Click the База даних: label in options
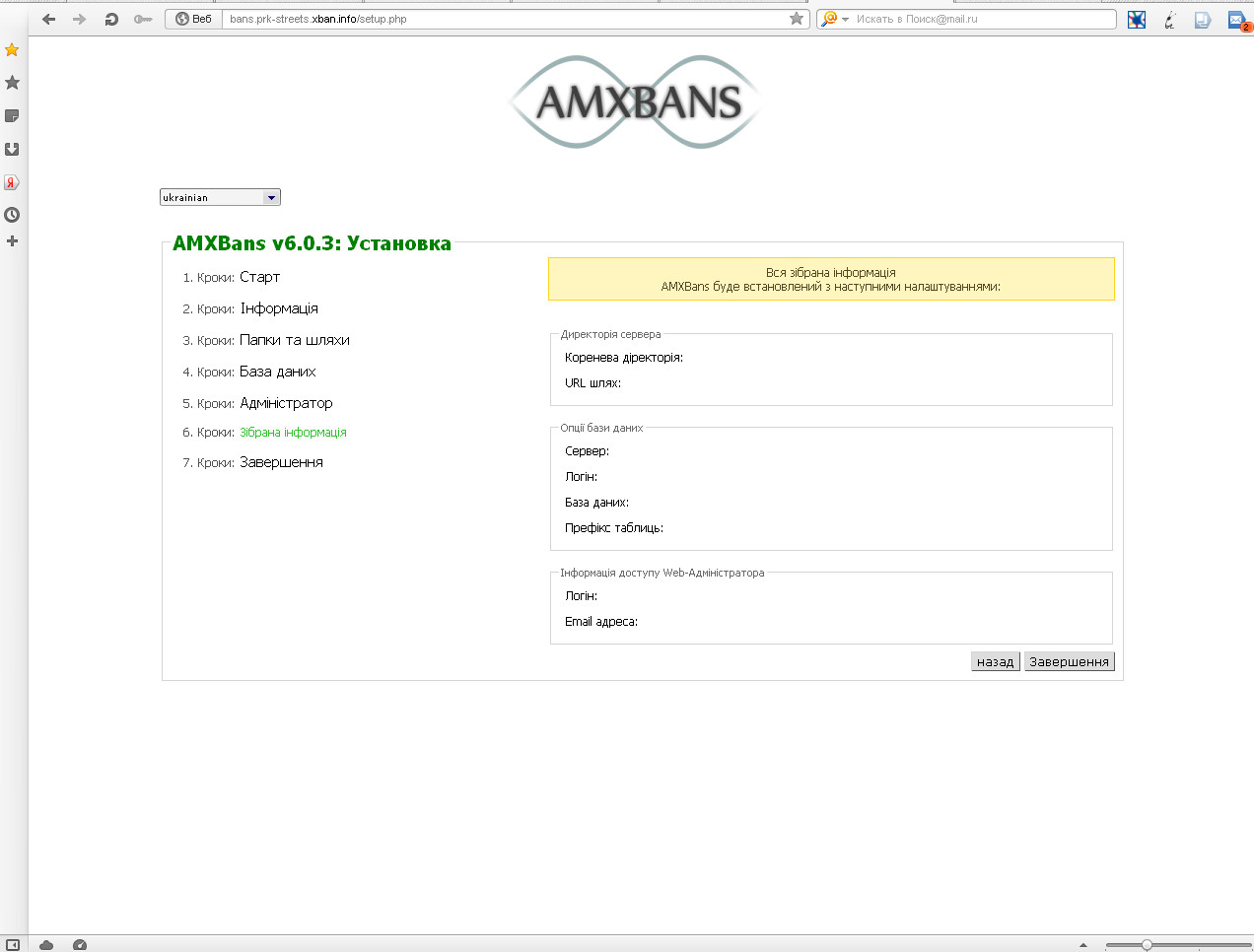Viewport: 1254px width, 952px height. (596, 503)
